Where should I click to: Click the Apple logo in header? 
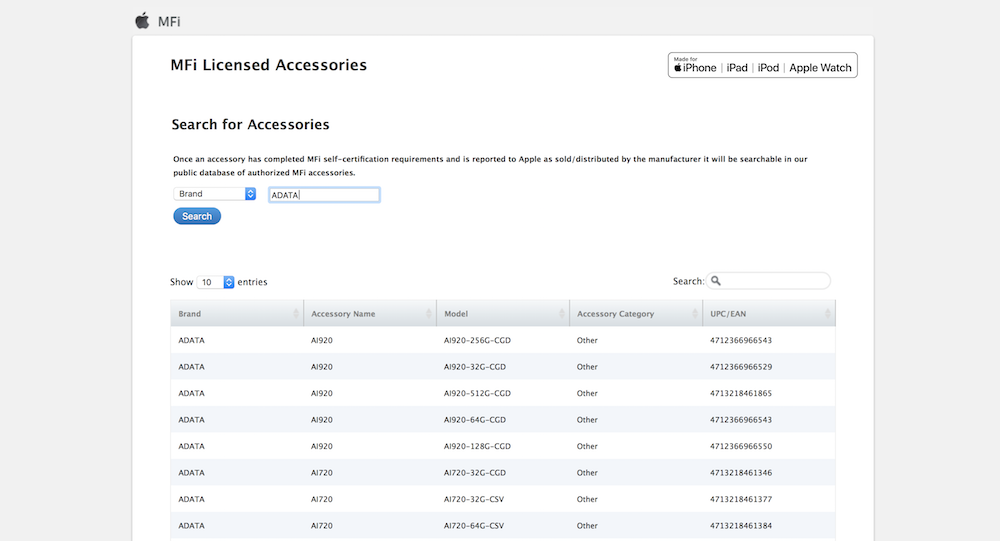click(142, 20)
